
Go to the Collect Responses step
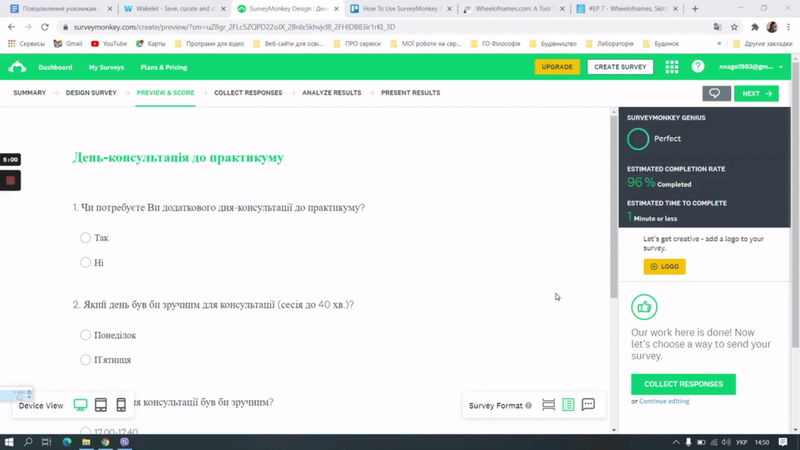click(x=248, y=93)
